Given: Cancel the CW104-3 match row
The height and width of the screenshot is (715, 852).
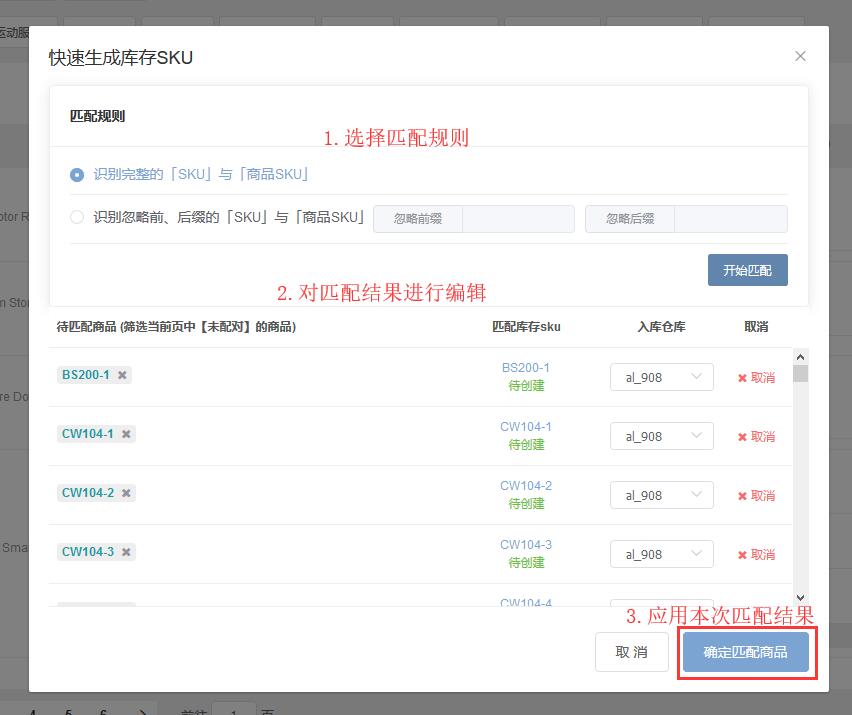Looking at the screenshot, I should pyautogui.click(x=756, y=555).
